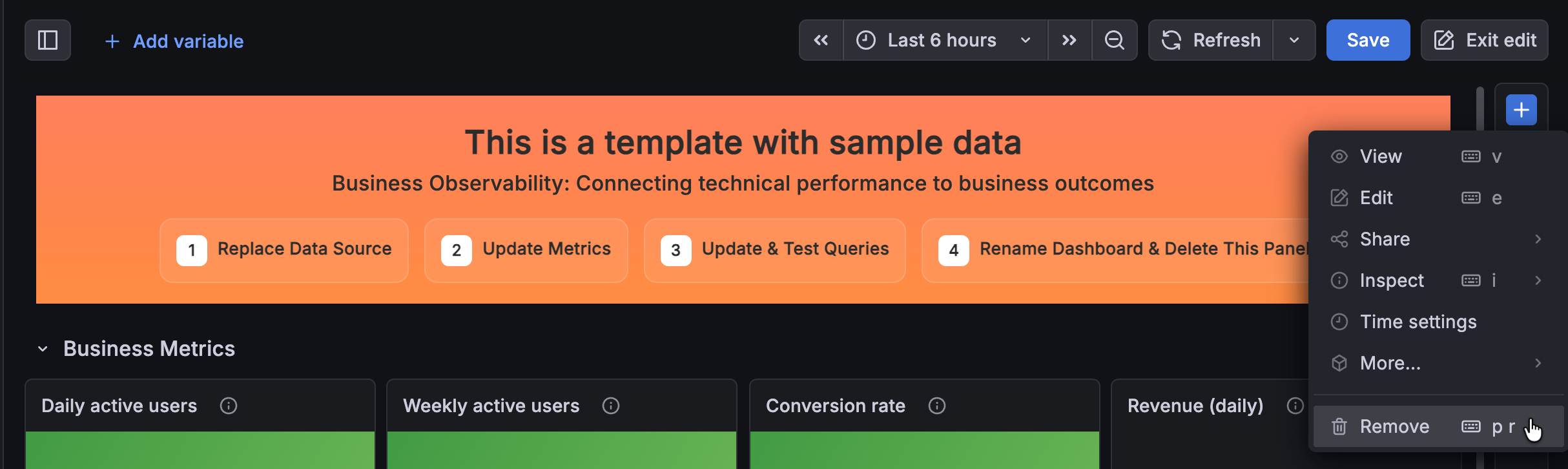Click info icon beside Weekly active users
Image resolution: width=1568 pixels, height=469 pixels.
(x=611, y=406)
